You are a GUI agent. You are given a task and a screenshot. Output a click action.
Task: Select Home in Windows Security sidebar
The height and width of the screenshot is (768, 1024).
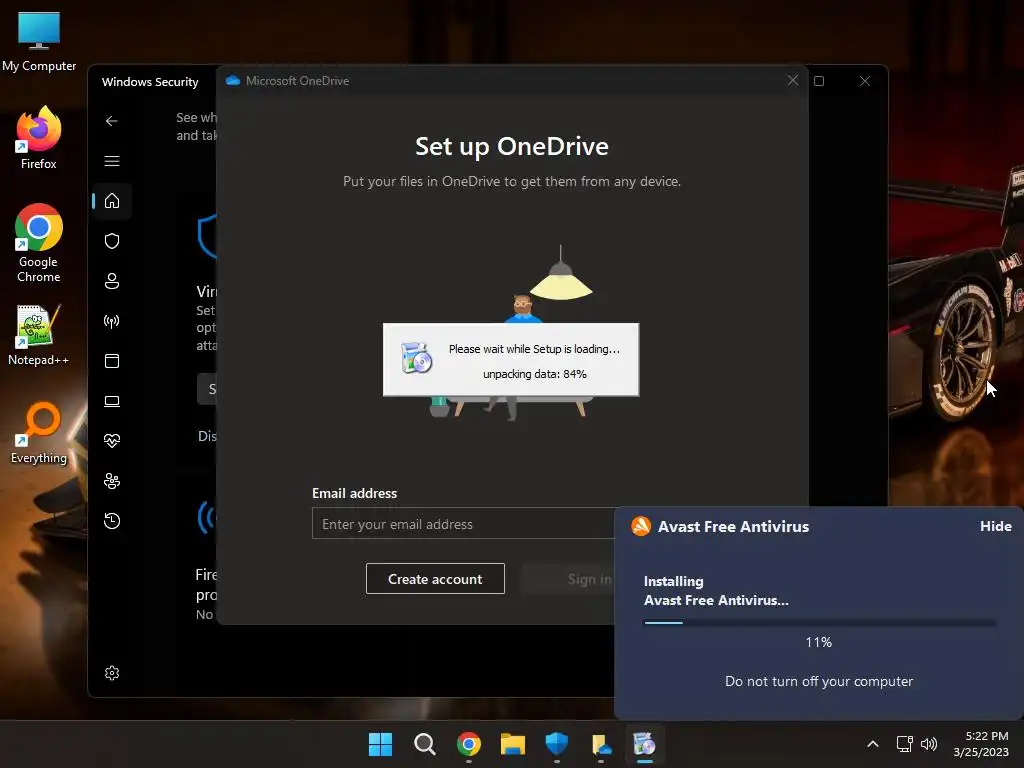(112, 200)
